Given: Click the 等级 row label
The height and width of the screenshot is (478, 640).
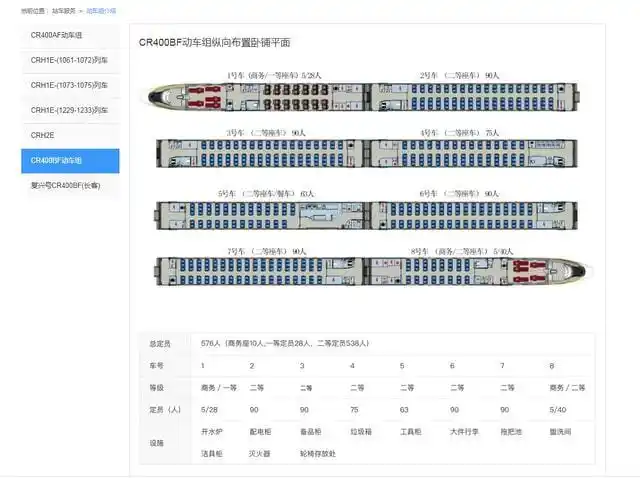Looking at the screenshot, I should 156,388.
